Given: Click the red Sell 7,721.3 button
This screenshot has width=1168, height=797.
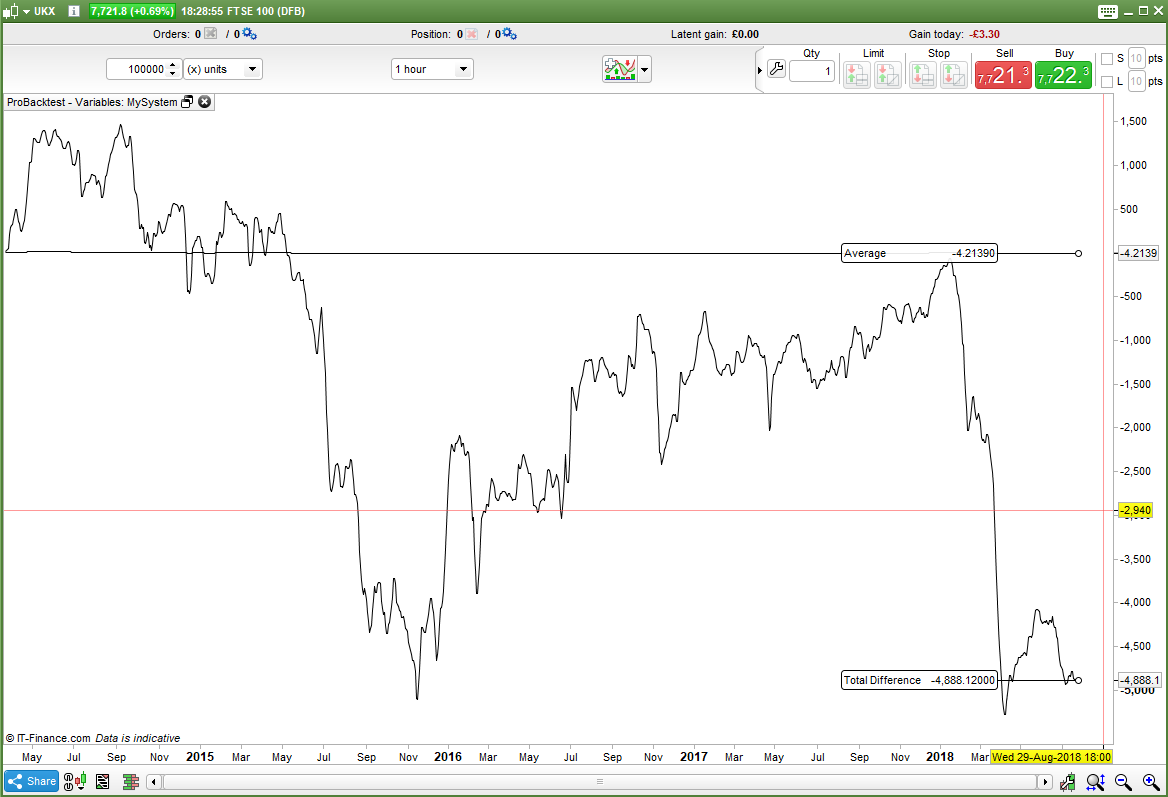Looking at the screenshot, I should tap(1001, 73).
